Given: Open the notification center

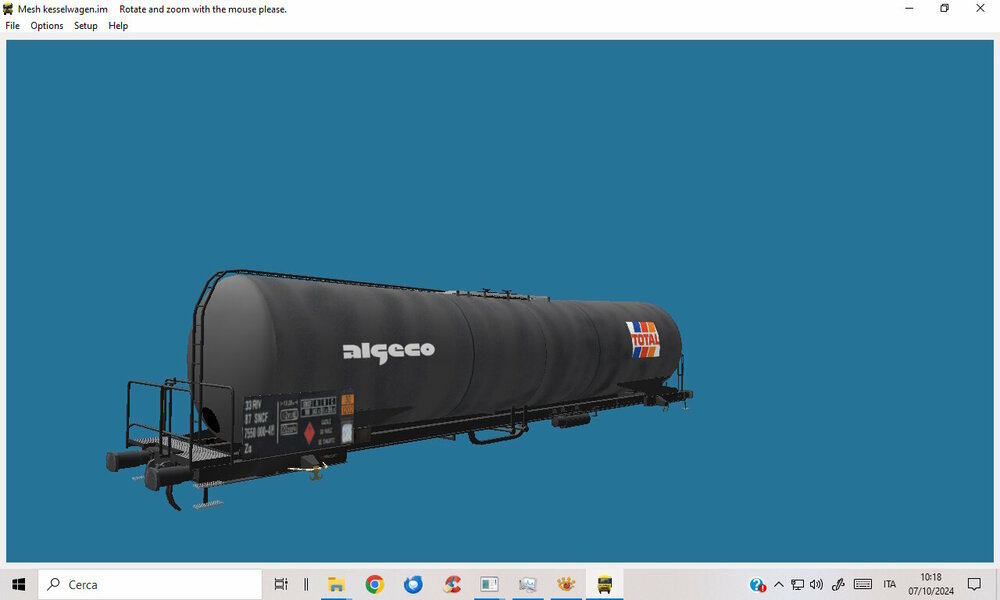Looking at the screenshot, I should pos(974,584).
